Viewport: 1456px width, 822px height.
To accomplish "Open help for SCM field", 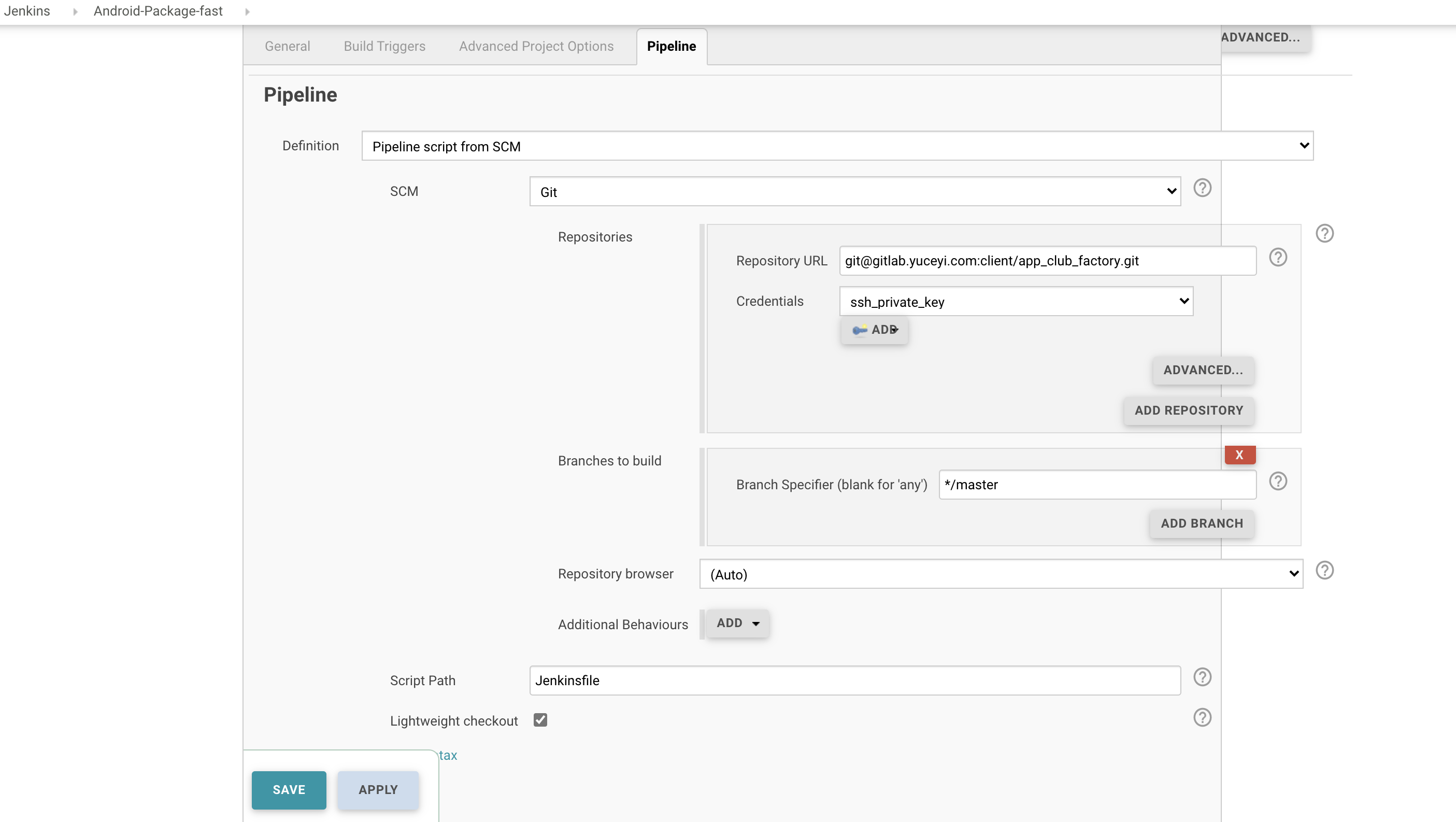I will (x=1202, y=188).
